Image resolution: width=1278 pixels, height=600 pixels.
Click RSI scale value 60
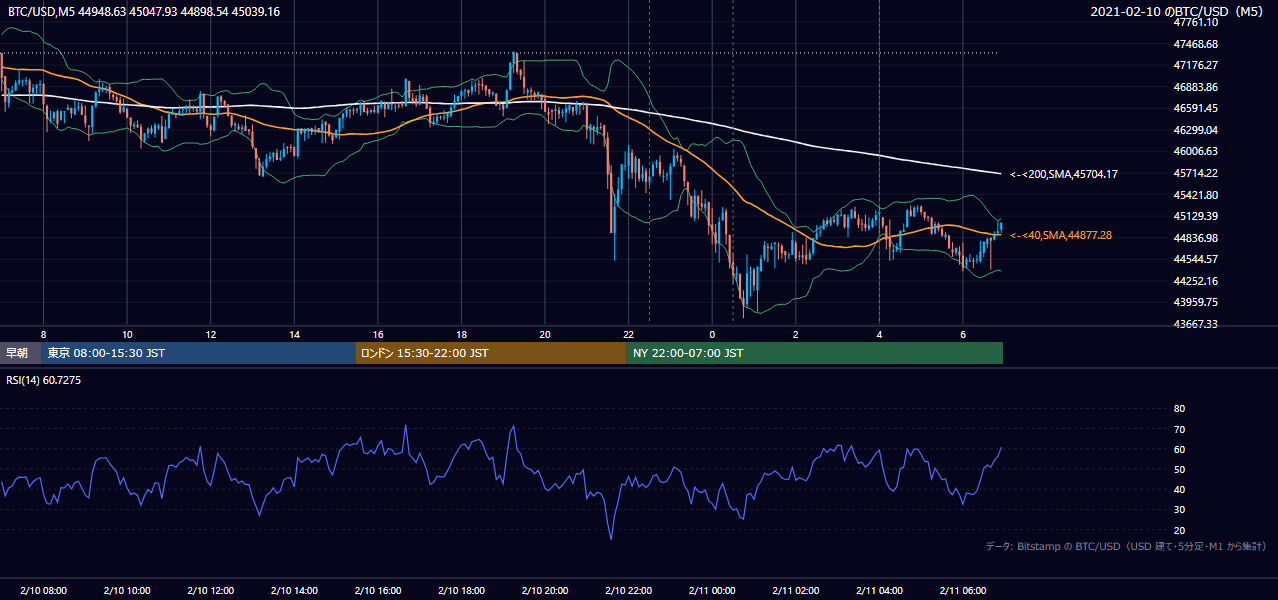[x=1179, y=449]
